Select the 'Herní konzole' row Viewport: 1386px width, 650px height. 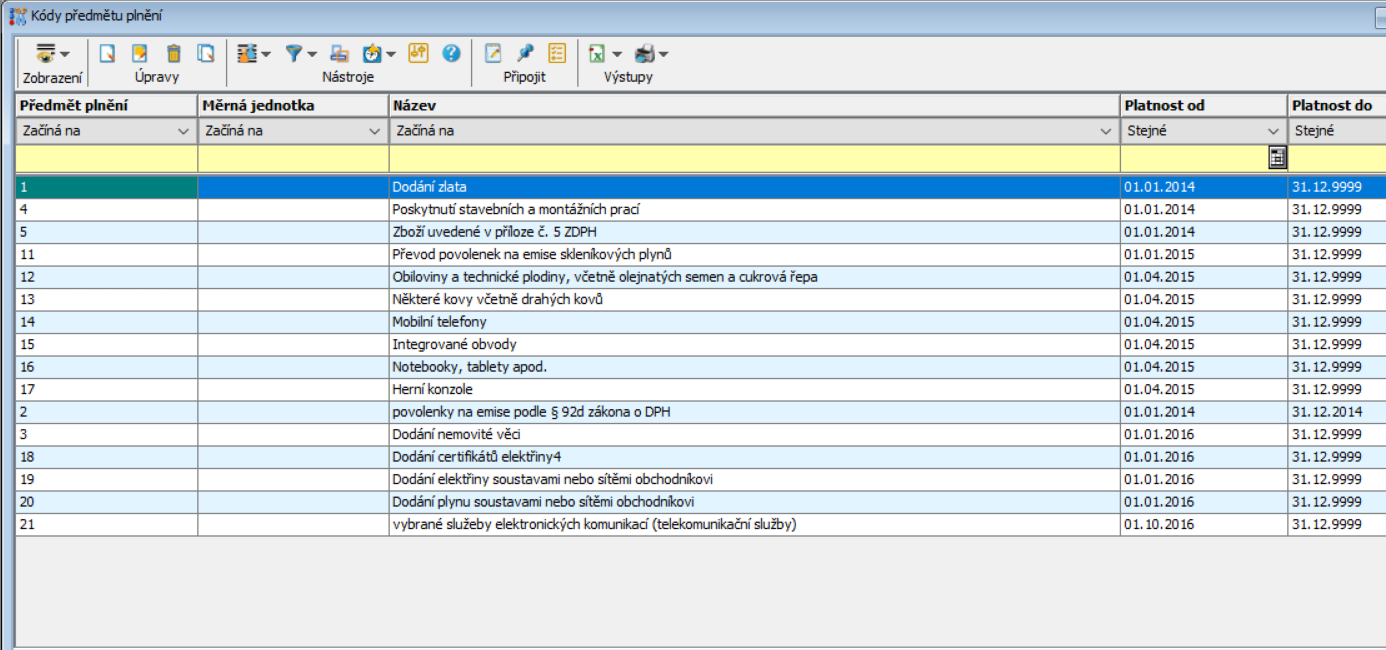[700, 389]
